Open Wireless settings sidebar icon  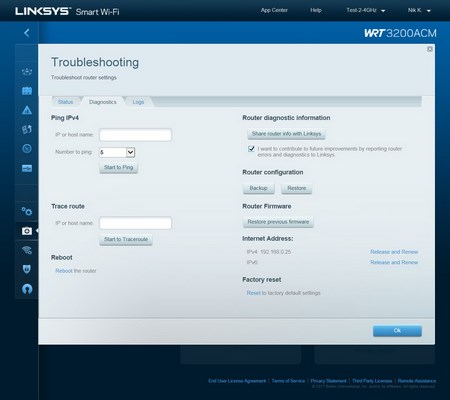click(x=27, y=250)
